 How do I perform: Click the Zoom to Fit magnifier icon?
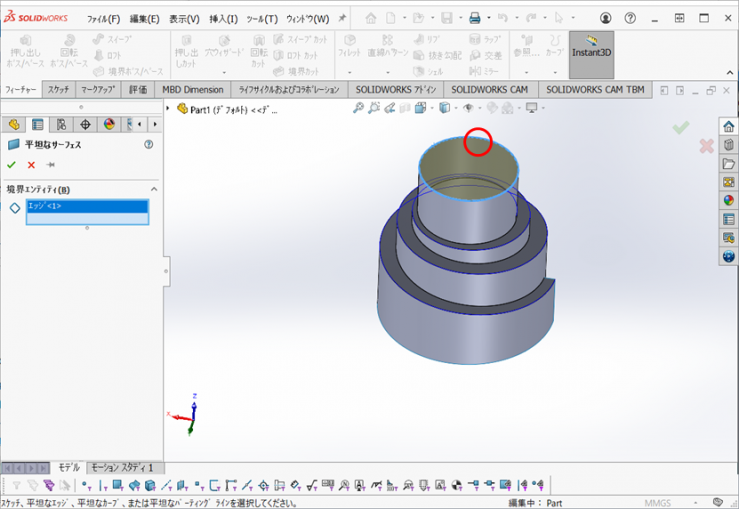pos(359,108)
